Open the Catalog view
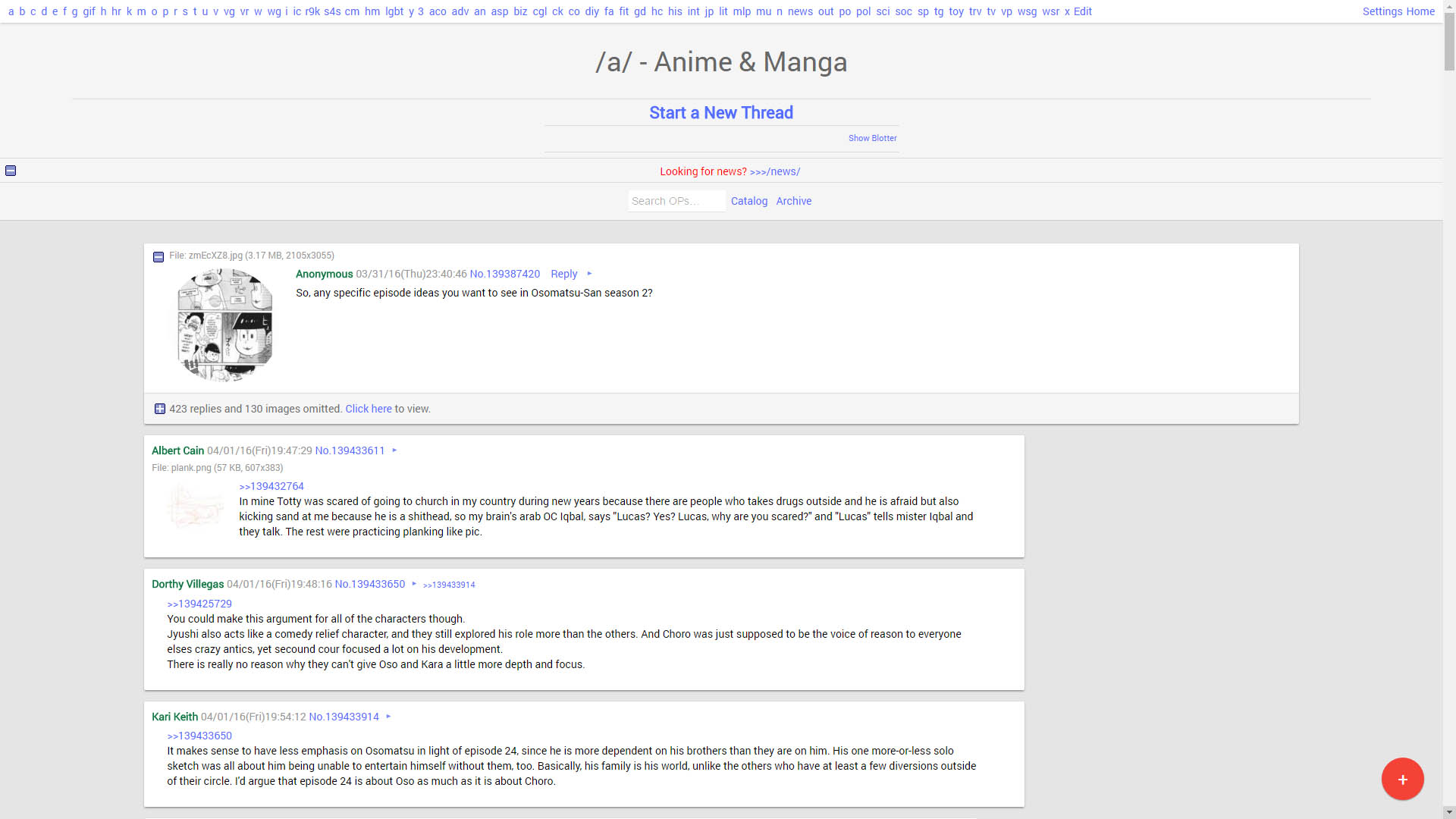The width and height of the screenshot is (1456, 819). [748, 201]
